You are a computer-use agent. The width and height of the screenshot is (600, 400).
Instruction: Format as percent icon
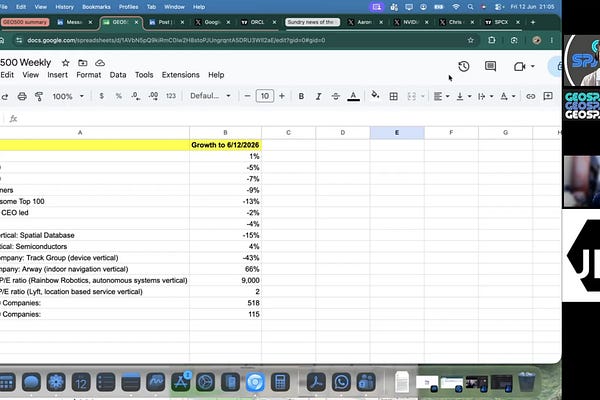coord(119,96)
